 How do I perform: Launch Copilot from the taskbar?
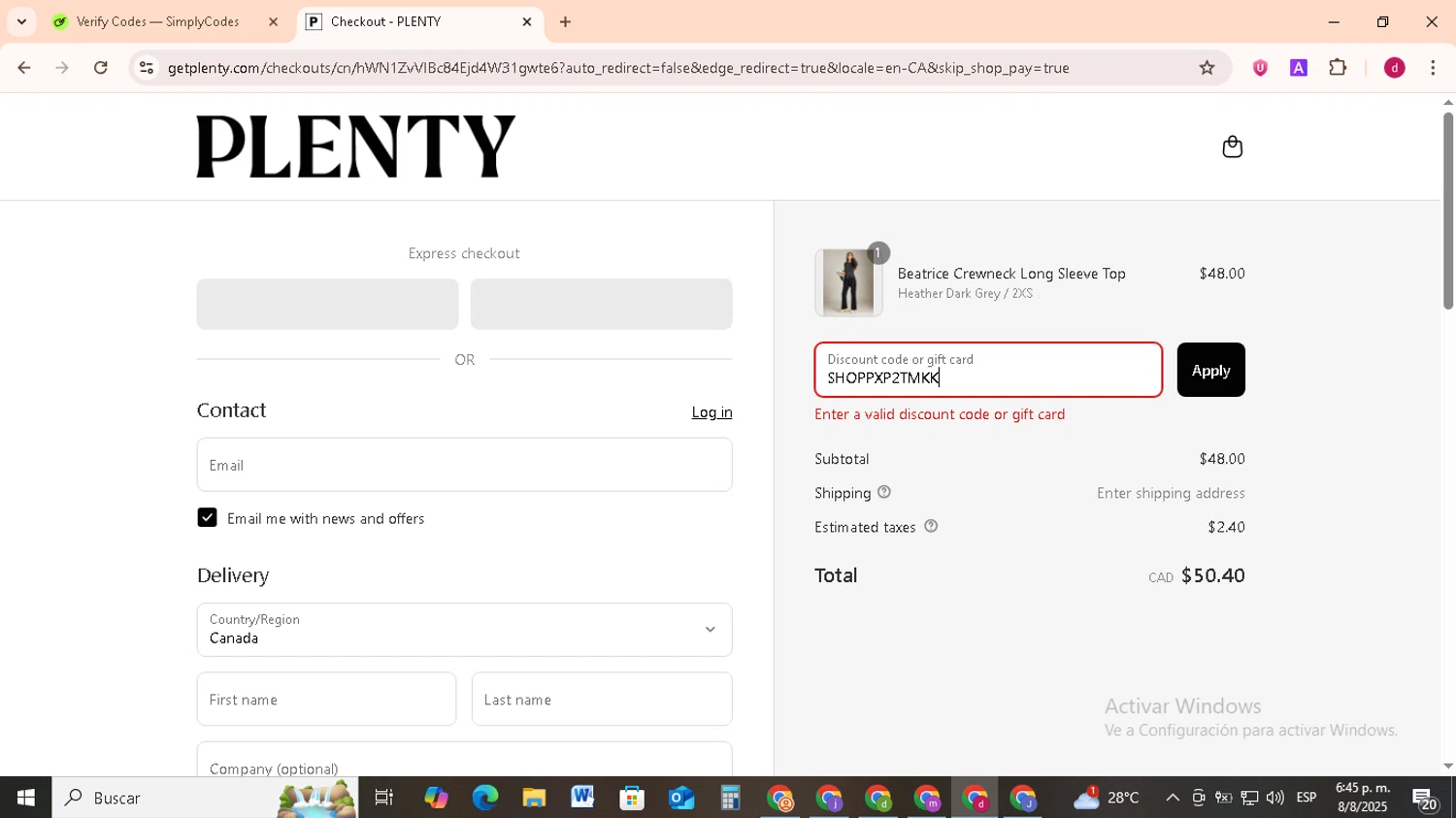click(x=436, y=798)
